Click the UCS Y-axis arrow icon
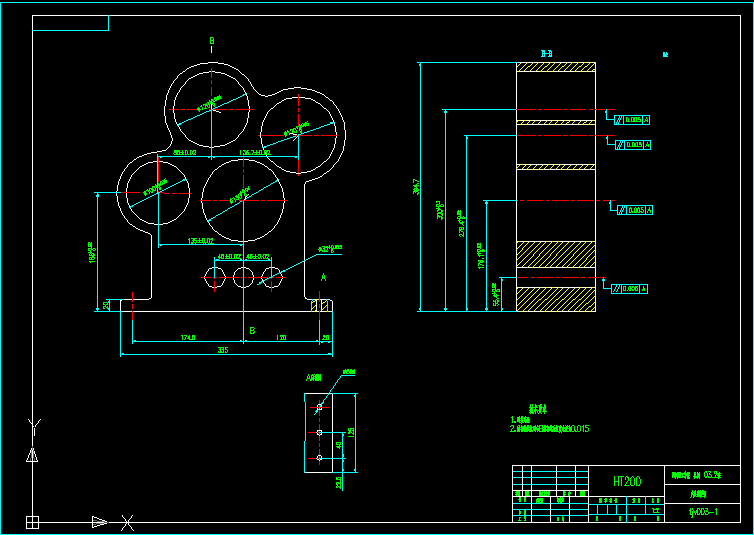The width and height of the screenshot is (754, 535). 32,455
